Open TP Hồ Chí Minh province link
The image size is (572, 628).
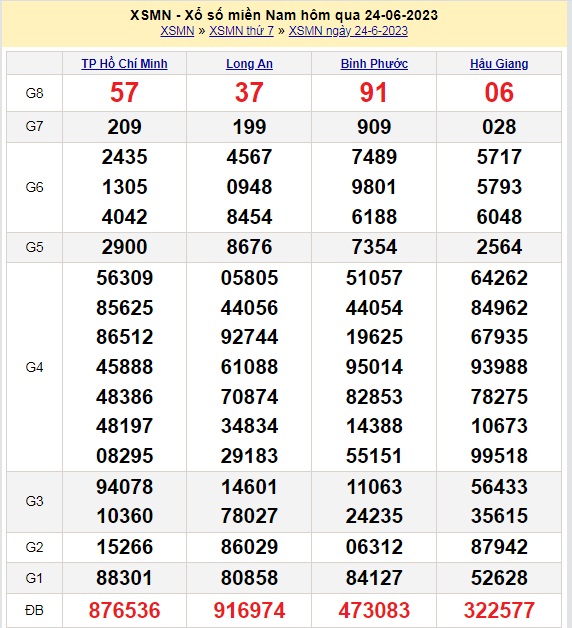pyautogui.click(x=125, y=64)
